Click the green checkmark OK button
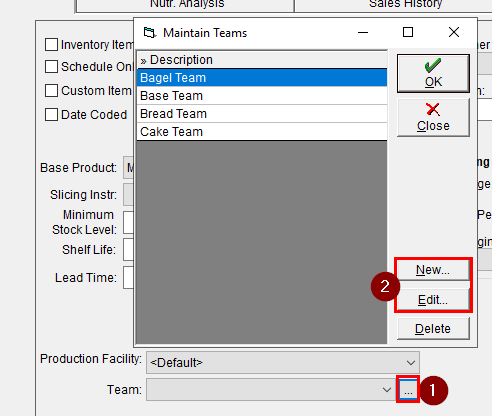The width and height of the screenshot is (492, 416). pos(433,74)
